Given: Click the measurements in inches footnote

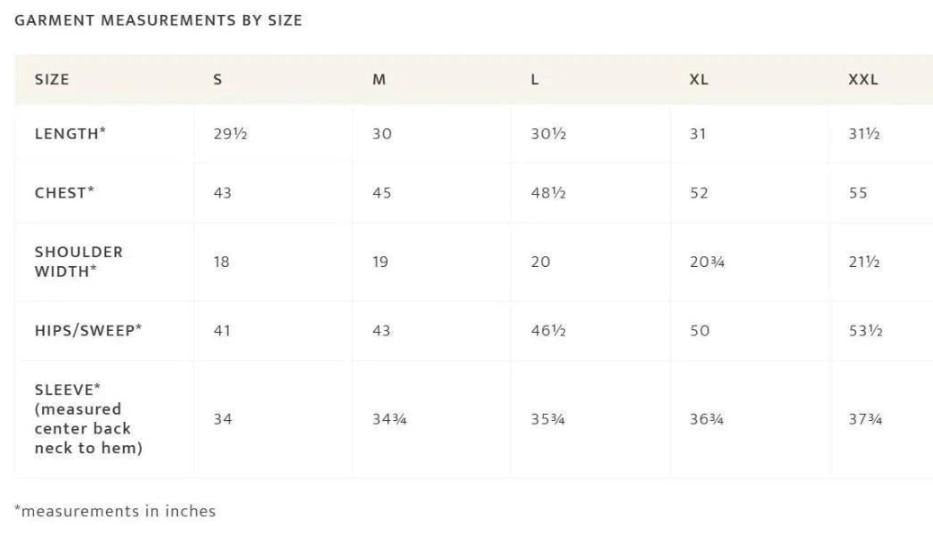Looking at the screenshot, I should tap(115, 511).
